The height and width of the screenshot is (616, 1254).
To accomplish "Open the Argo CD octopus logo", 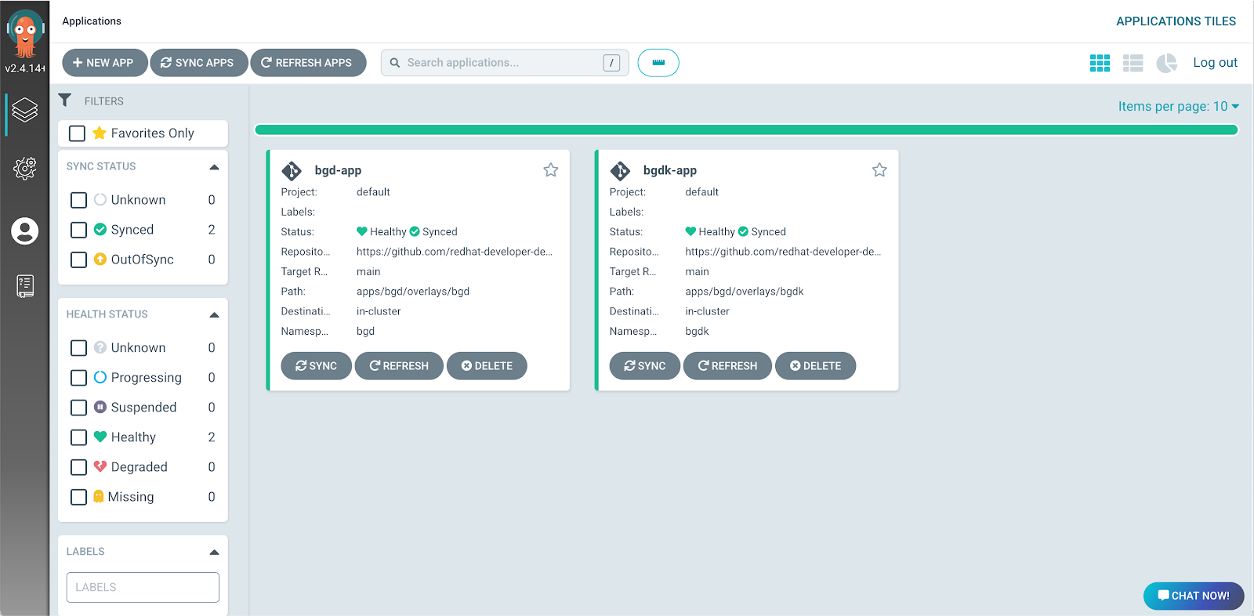I will point(24,34).
